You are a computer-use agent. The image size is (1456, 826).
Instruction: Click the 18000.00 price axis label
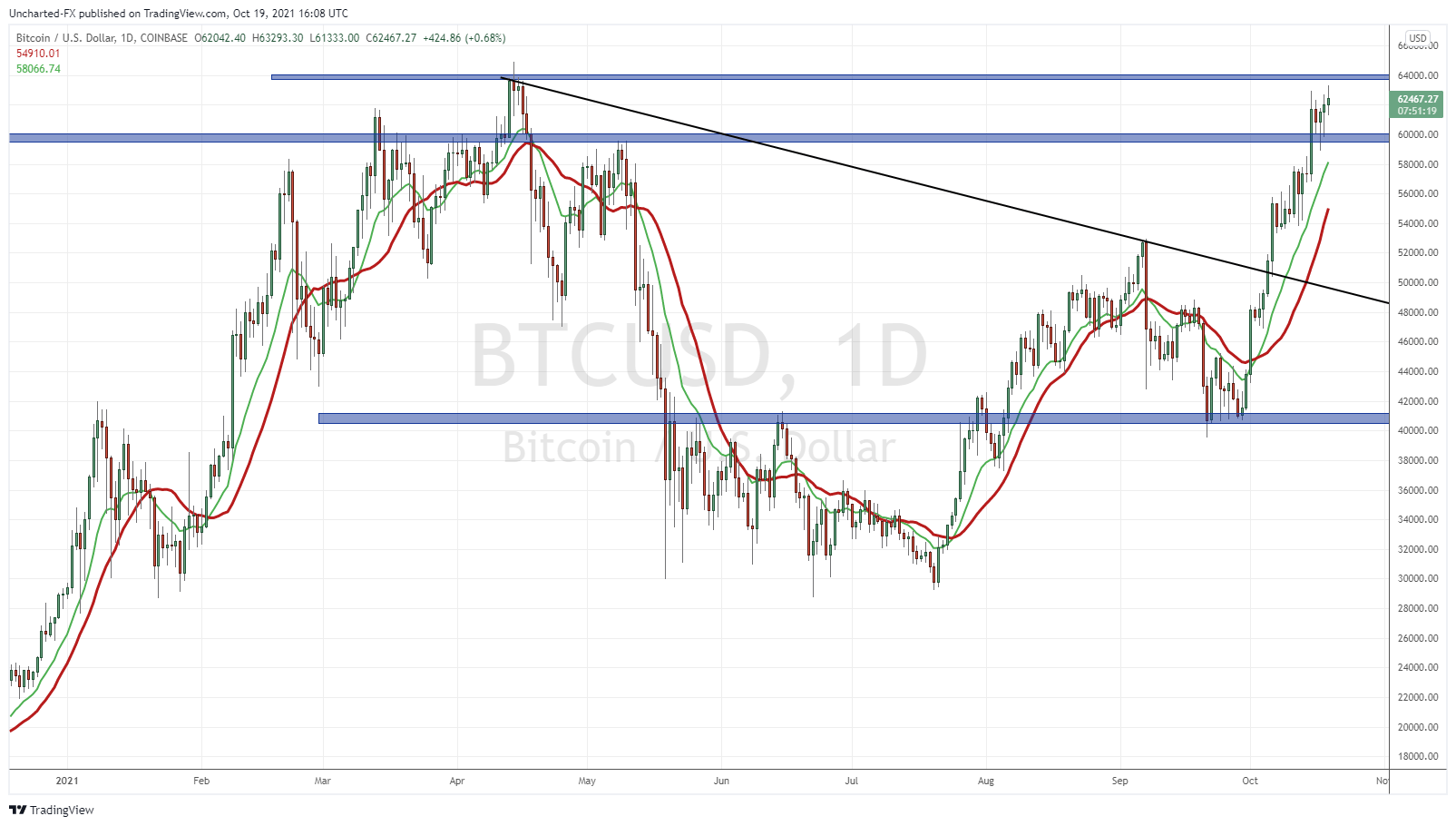point(1418,756)
